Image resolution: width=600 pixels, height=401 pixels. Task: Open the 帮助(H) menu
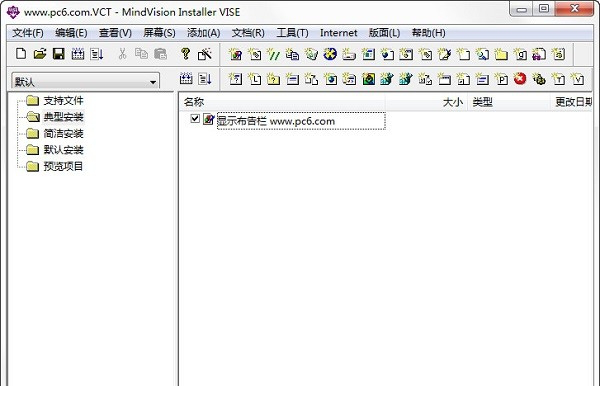[429, 33]
